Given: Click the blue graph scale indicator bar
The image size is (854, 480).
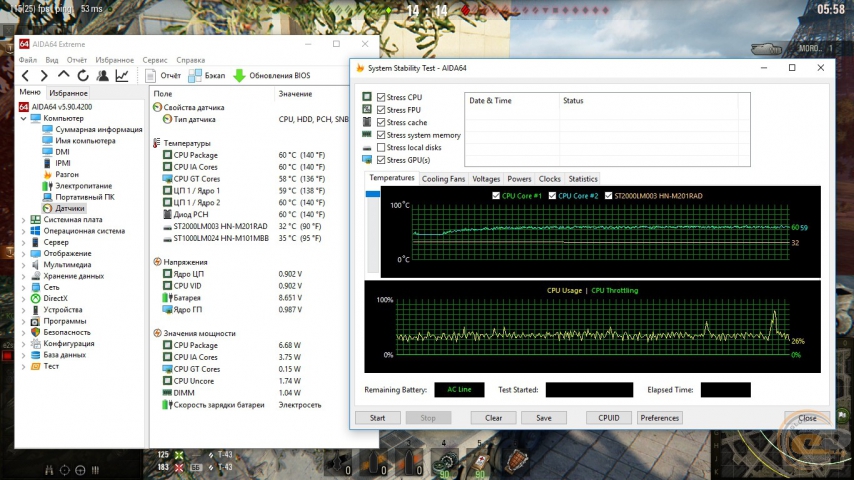Looking at the screenshot, I should [373, 194].
